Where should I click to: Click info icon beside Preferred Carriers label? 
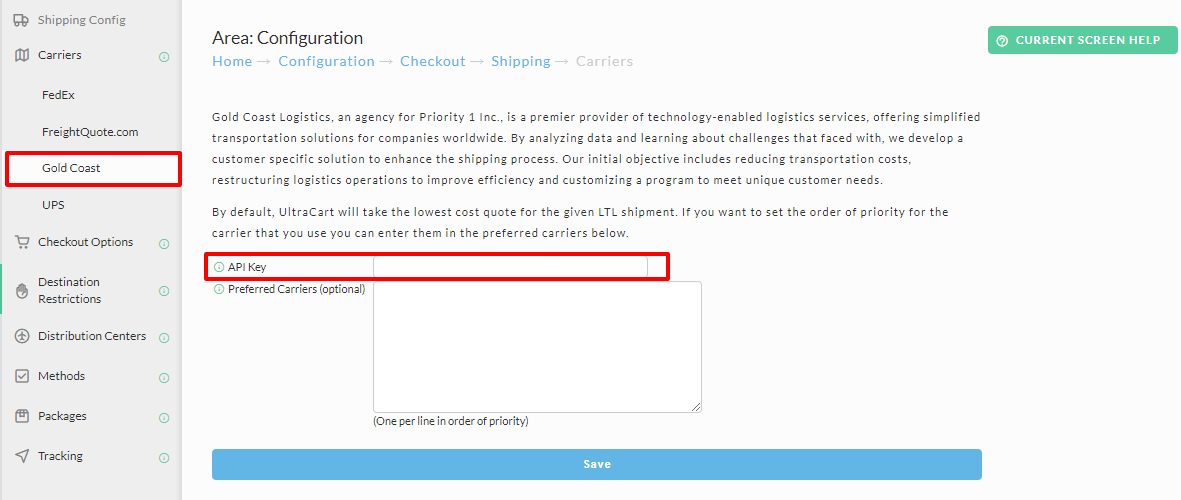219,289
